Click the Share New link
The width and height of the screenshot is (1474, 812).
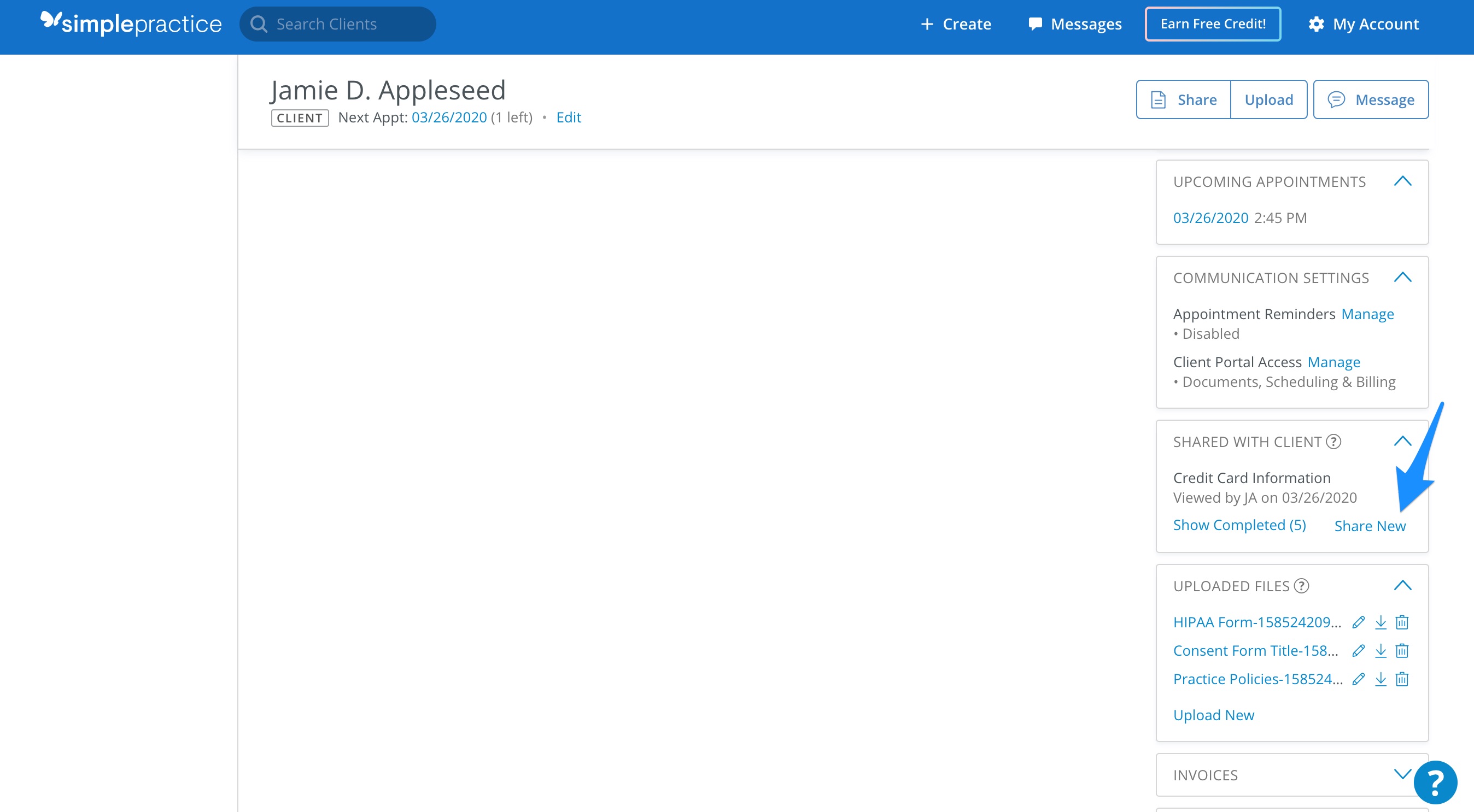1369,526
